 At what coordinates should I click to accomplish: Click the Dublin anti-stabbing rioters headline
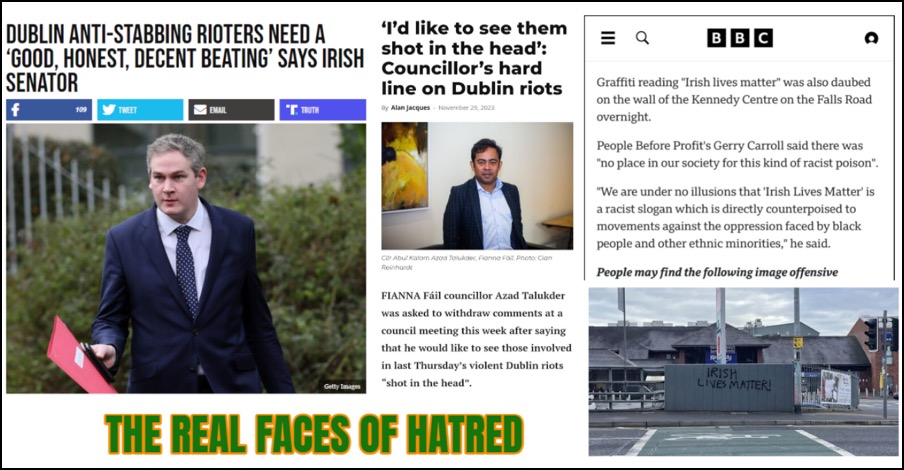pos(185,59)
